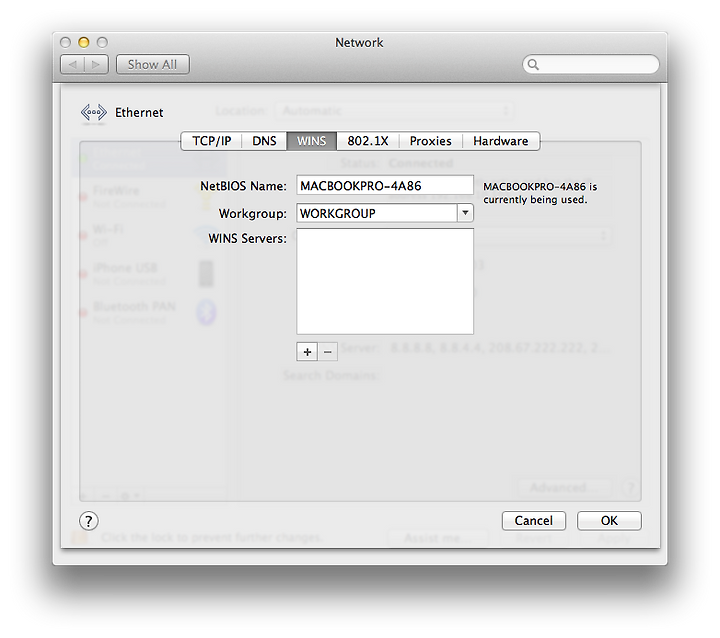Cancel the advanced settings sheet
This screenshot has width=720, height=638.
(534, 521)
